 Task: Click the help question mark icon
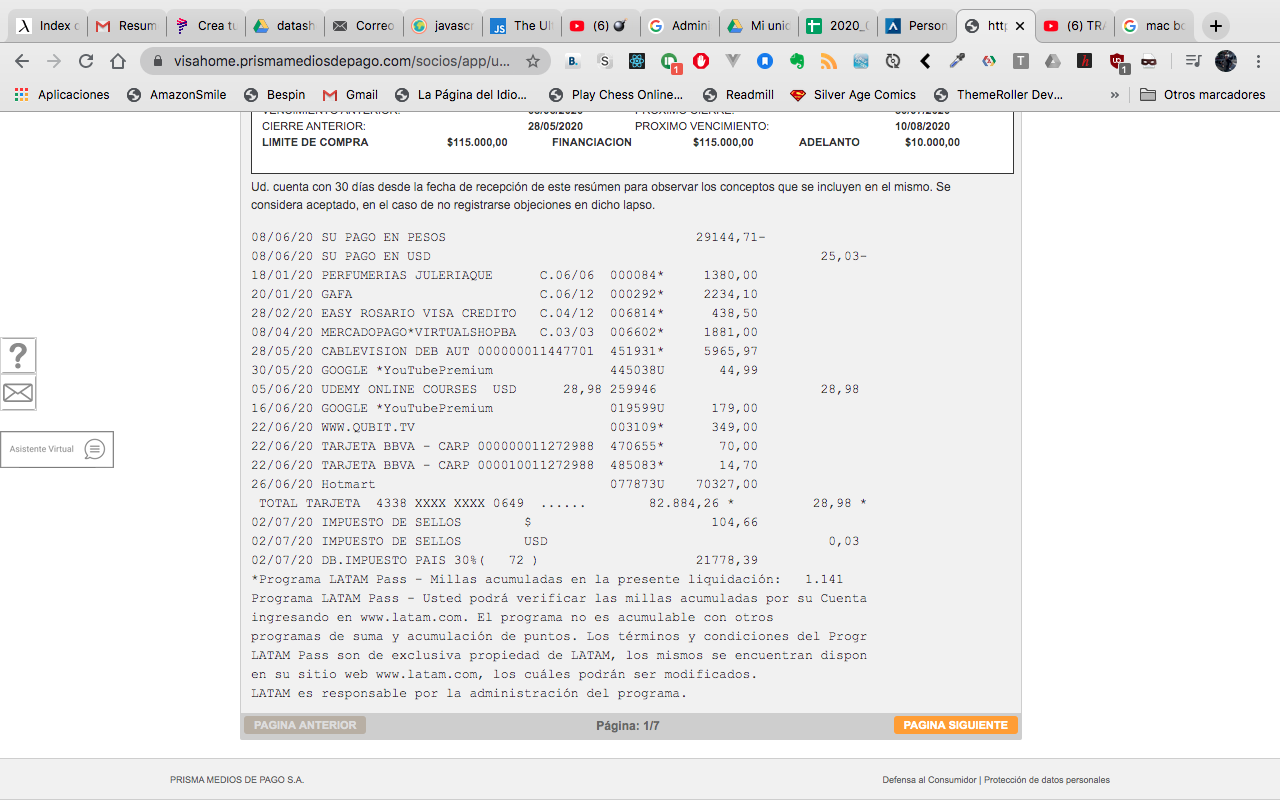pos(18,356)
